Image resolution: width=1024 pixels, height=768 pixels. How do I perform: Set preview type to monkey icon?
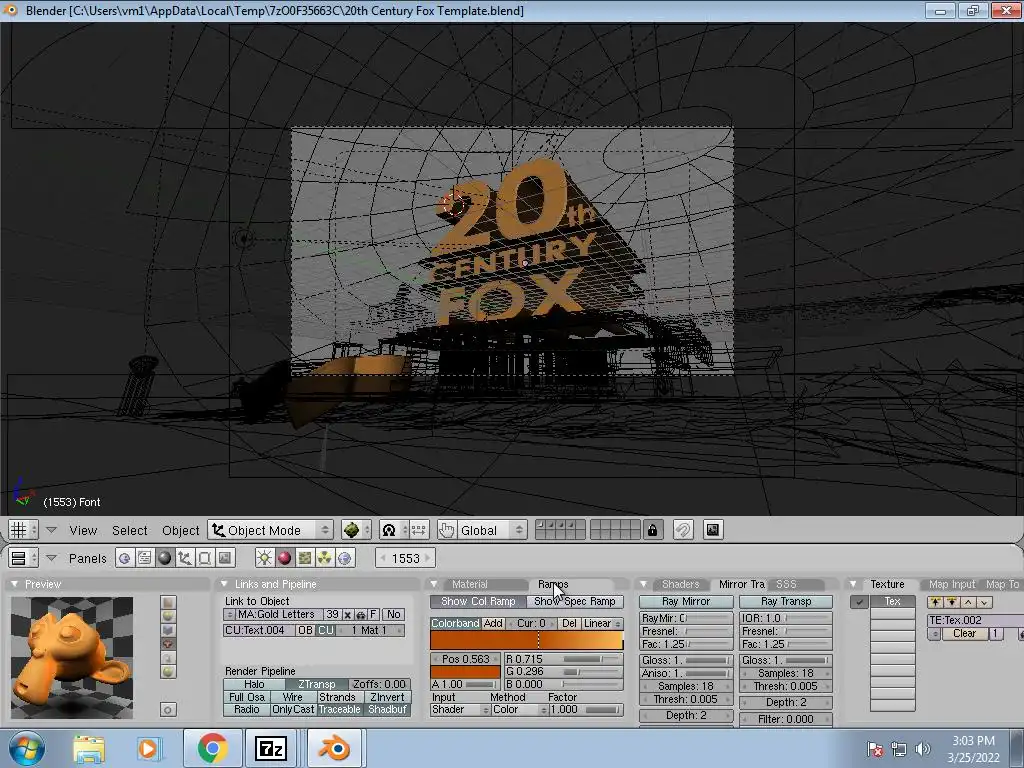tap(168, 644)
